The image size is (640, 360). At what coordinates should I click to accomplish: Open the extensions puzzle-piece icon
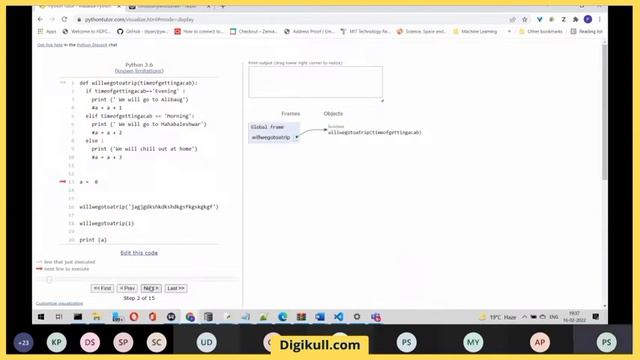(x=576, y=19)
